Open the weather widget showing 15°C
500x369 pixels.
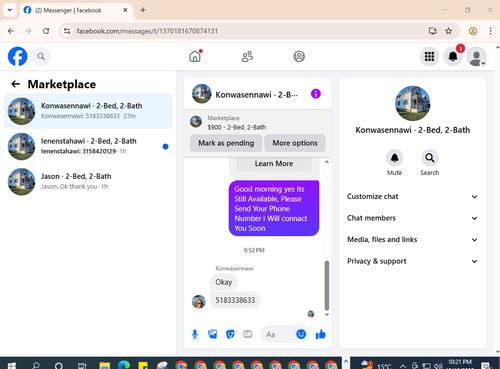point(376,365)
